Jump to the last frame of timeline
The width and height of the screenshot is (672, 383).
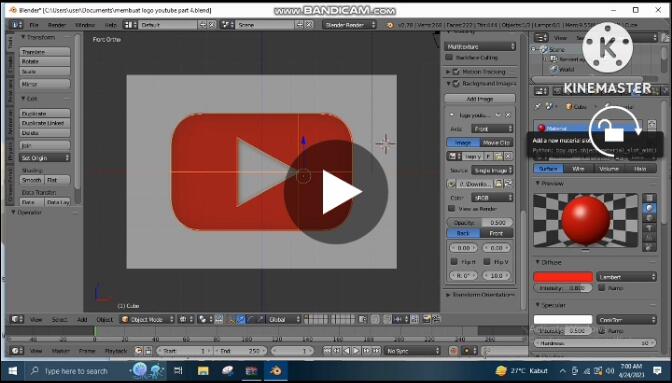point(376,350)
